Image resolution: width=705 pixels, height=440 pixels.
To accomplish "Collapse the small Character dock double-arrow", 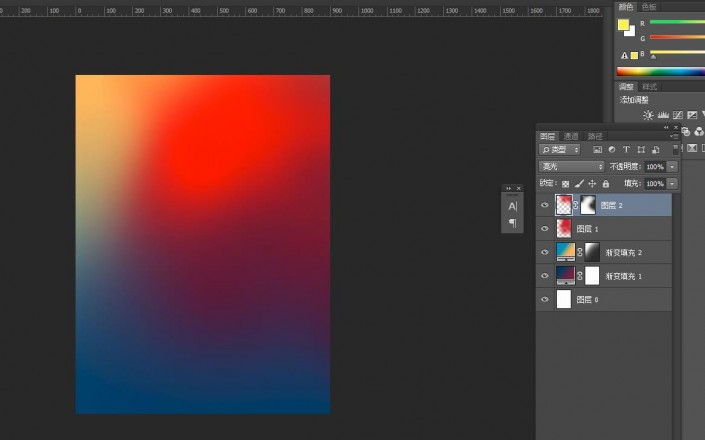I will [x=509, y=188].
